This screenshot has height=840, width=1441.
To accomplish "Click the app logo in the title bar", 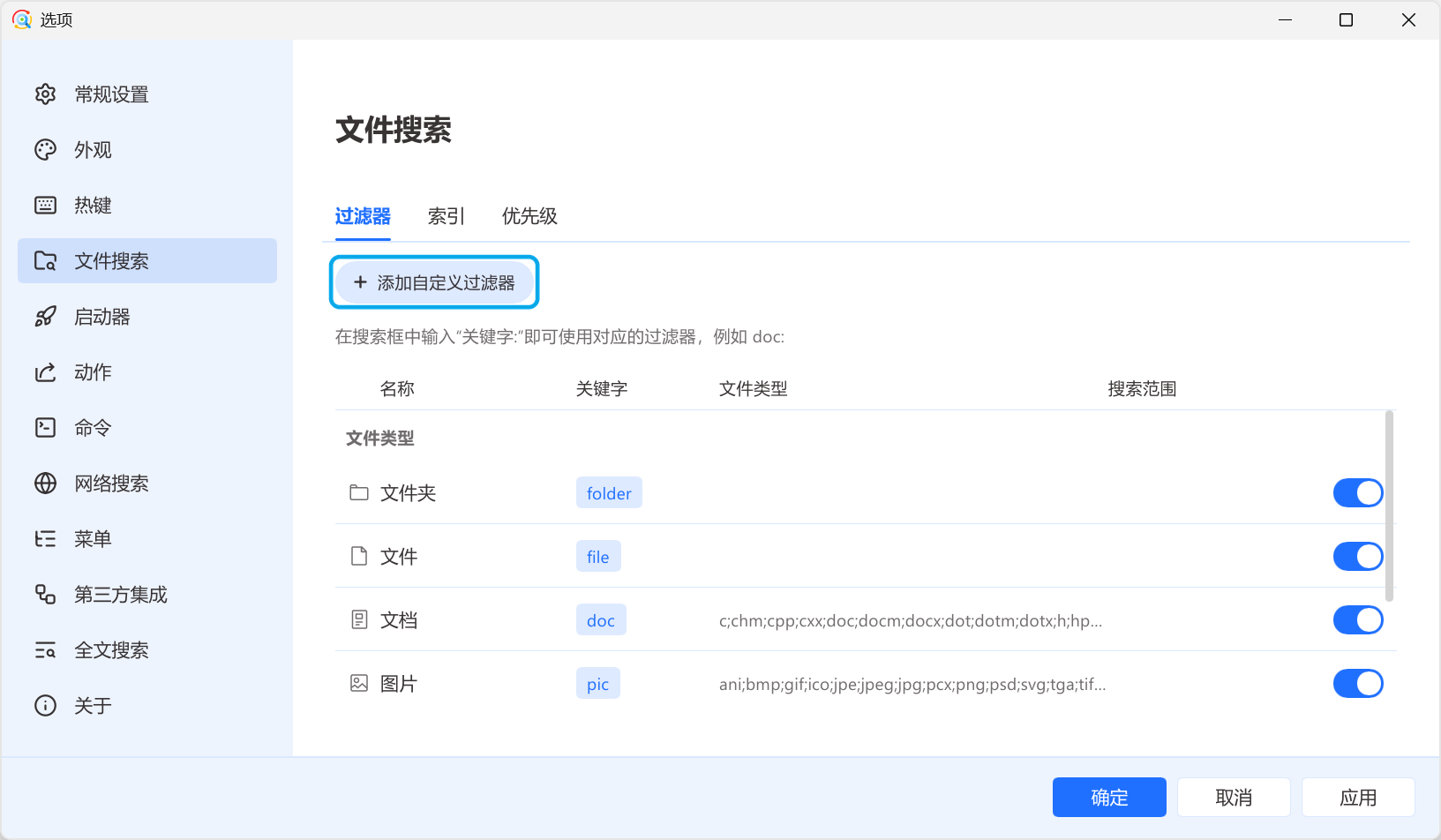I will [x=21, y=19].
